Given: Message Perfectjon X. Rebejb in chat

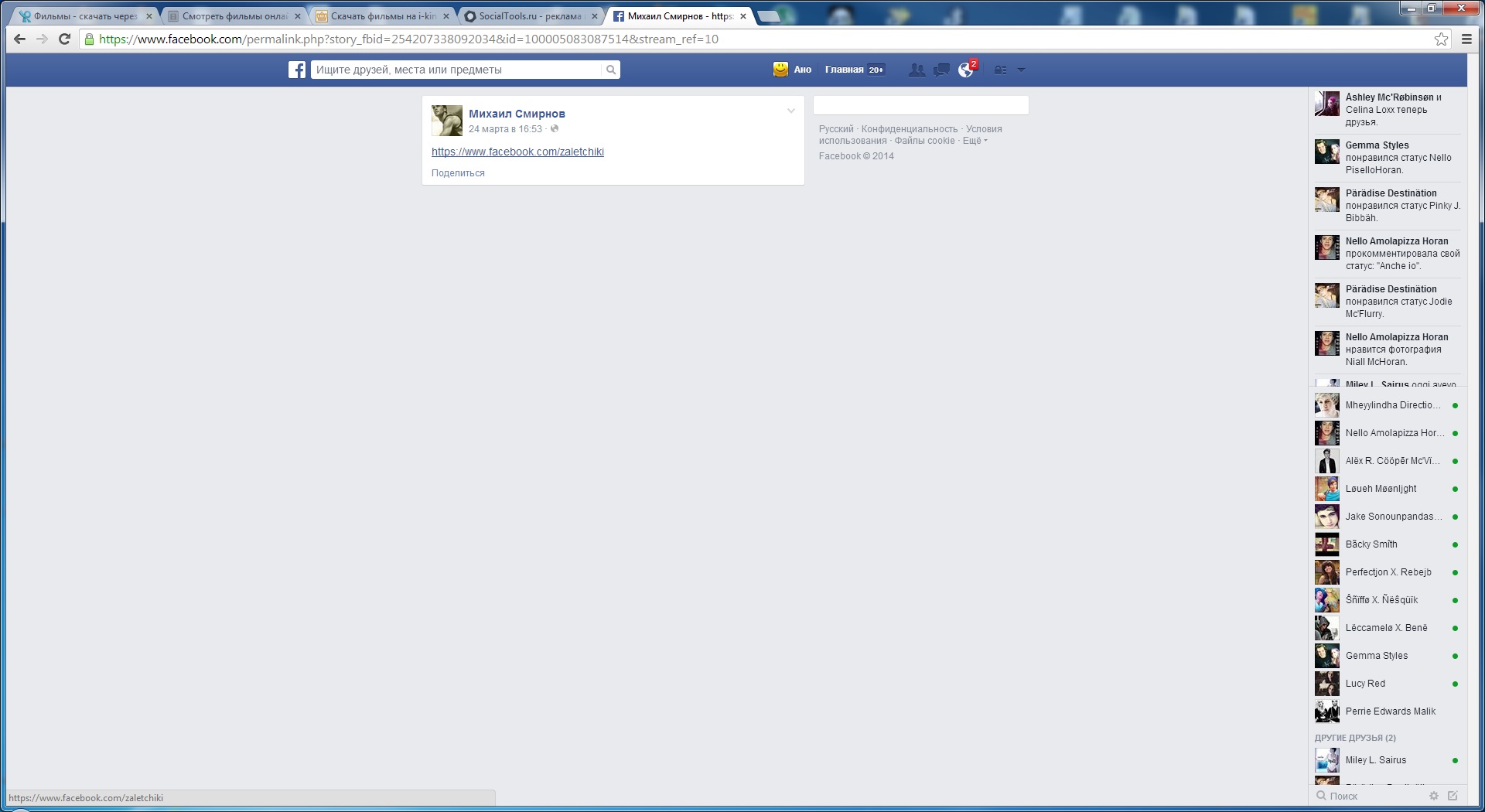Looking at the screenshot, I should [1388, 572].
